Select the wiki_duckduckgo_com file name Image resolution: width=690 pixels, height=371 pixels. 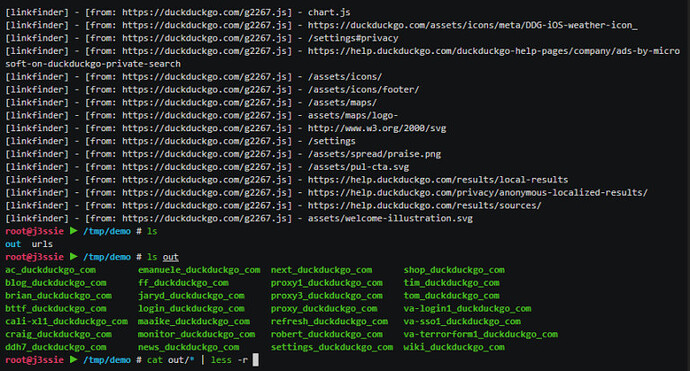454,347
